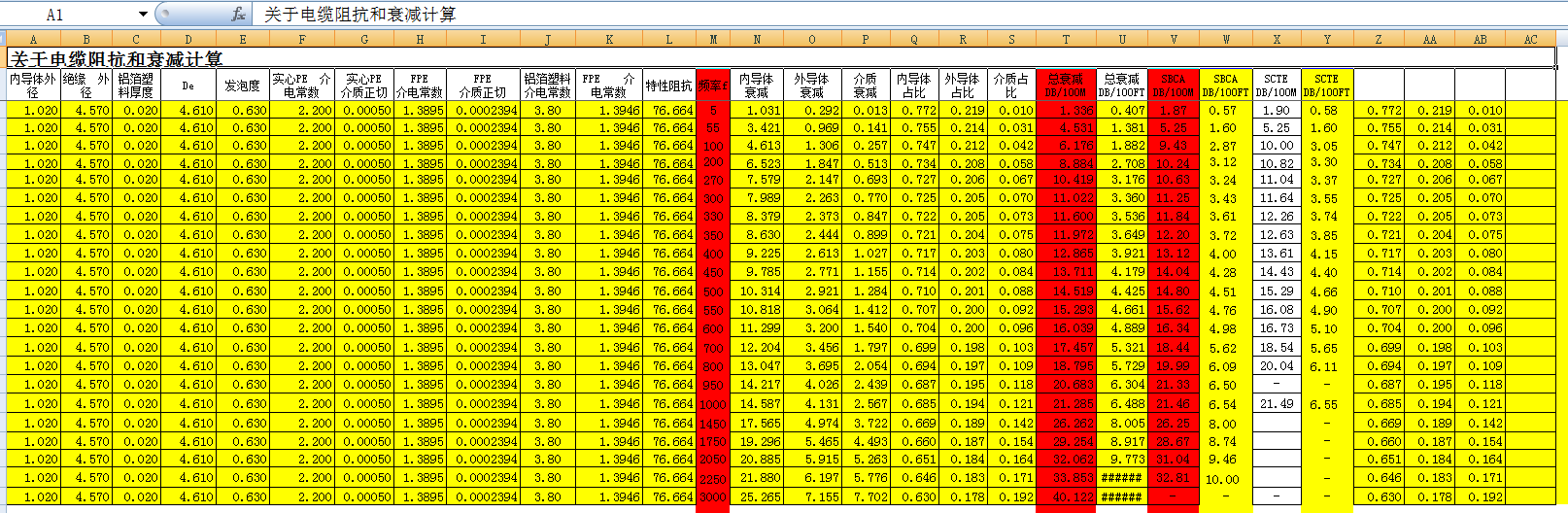Click the Name Box showing A1
Image resolution: width=1568 pixels, height=513 pixels.
68,15
